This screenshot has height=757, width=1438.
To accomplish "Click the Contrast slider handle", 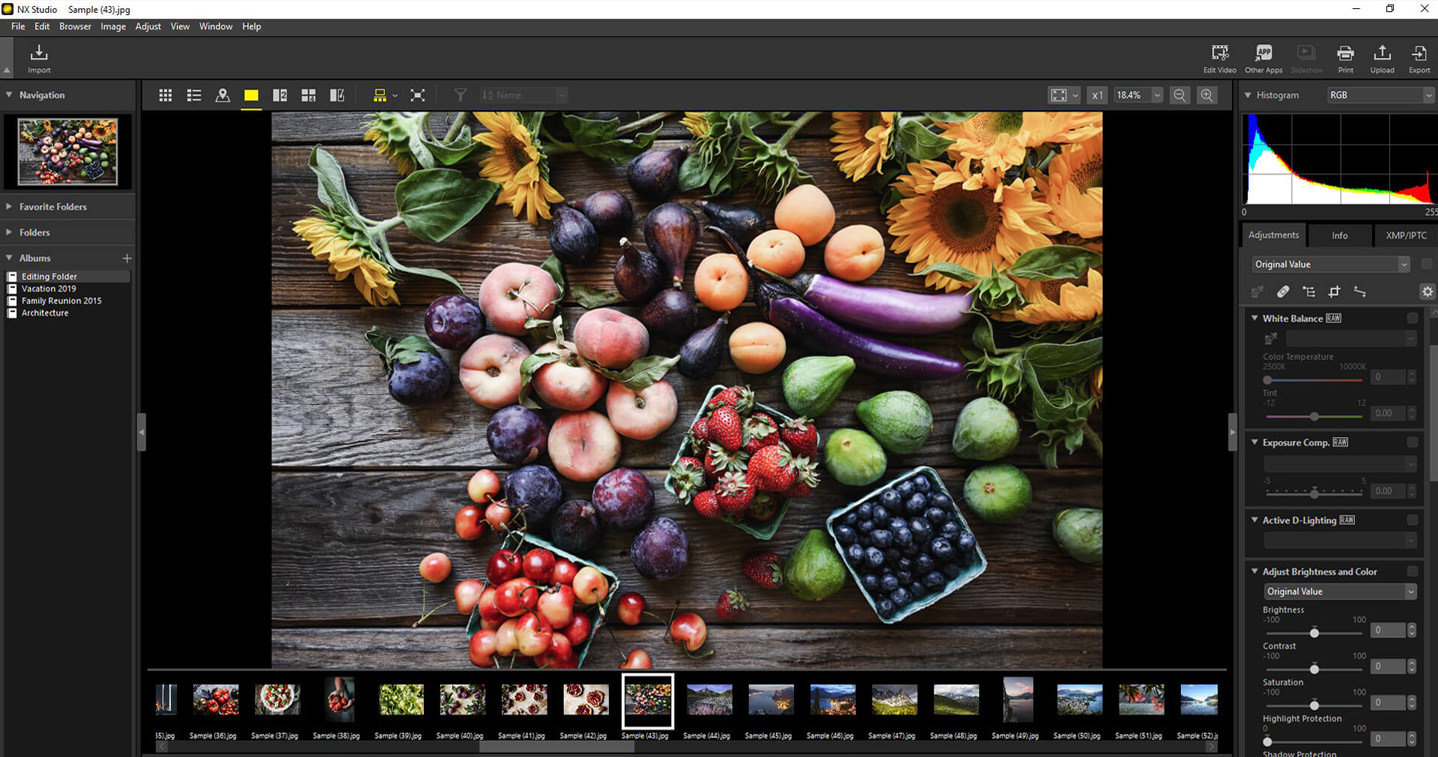I will click(1314, 669).
